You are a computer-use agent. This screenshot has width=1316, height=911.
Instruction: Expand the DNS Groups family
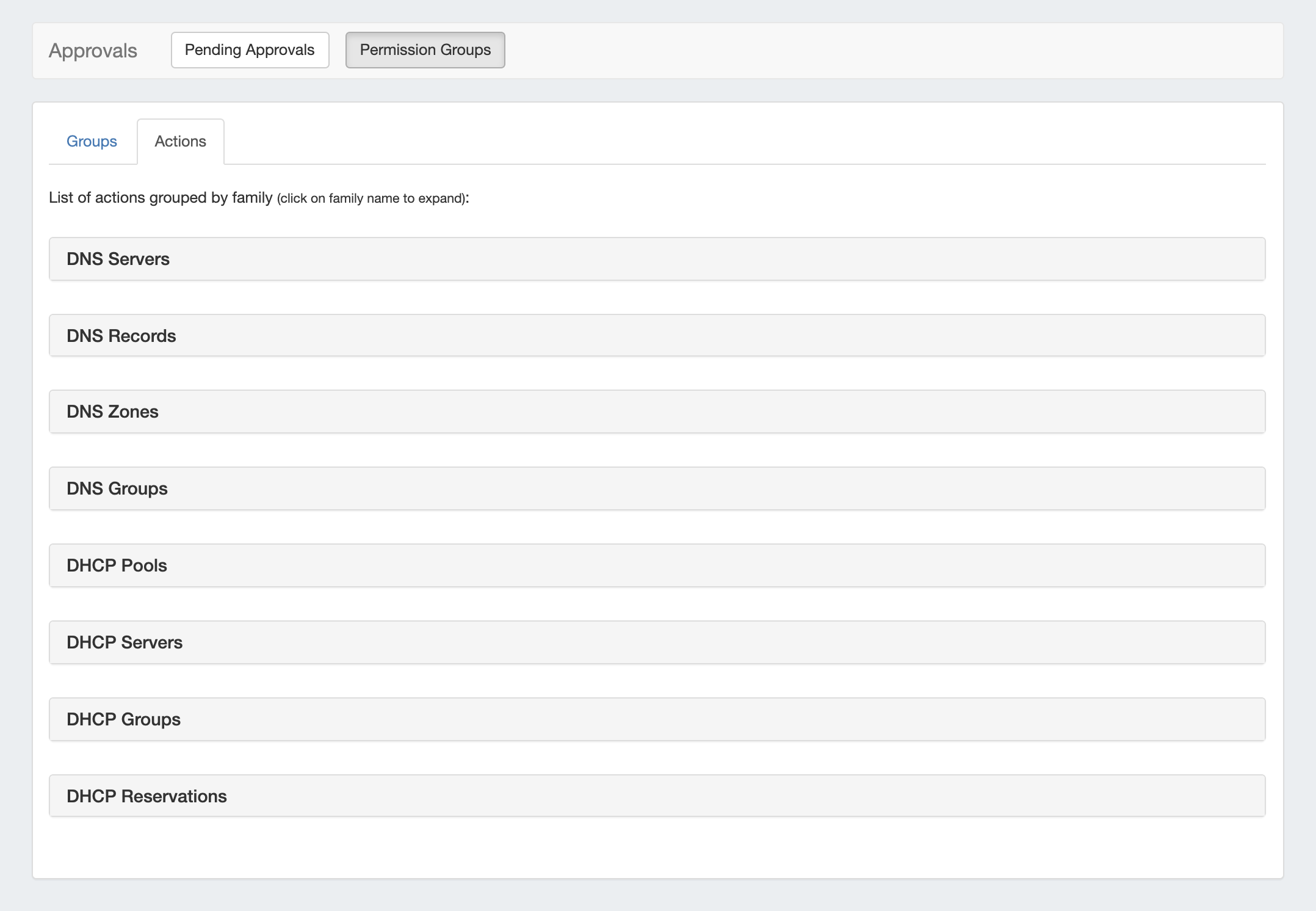click(x=117, y=488)
